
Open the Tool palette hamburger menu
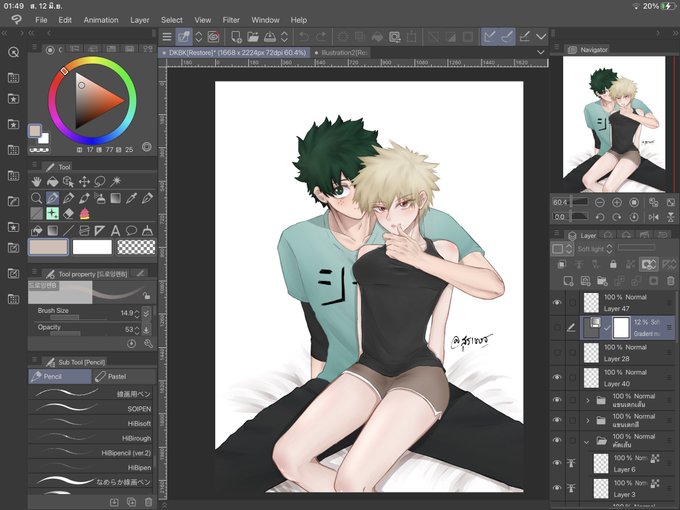[35, 166]
